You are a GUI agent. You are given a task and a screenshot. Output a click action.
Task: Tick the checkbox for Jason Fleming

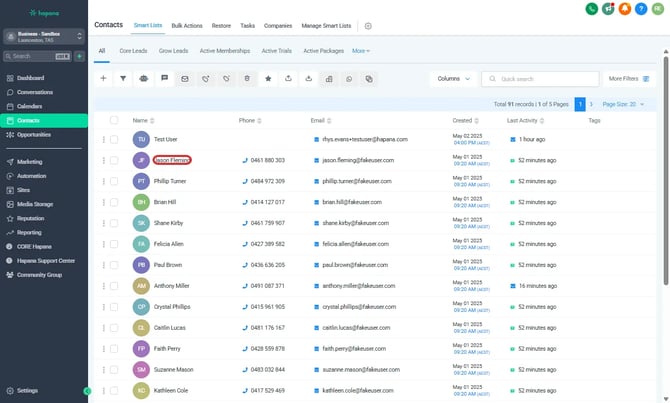coord(114,160)
